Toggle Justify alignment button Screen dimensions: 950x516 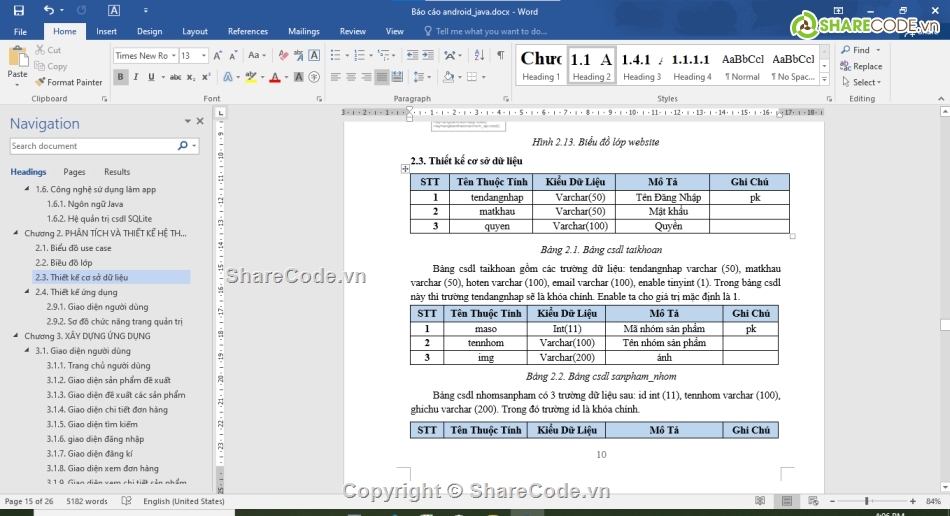383,77
